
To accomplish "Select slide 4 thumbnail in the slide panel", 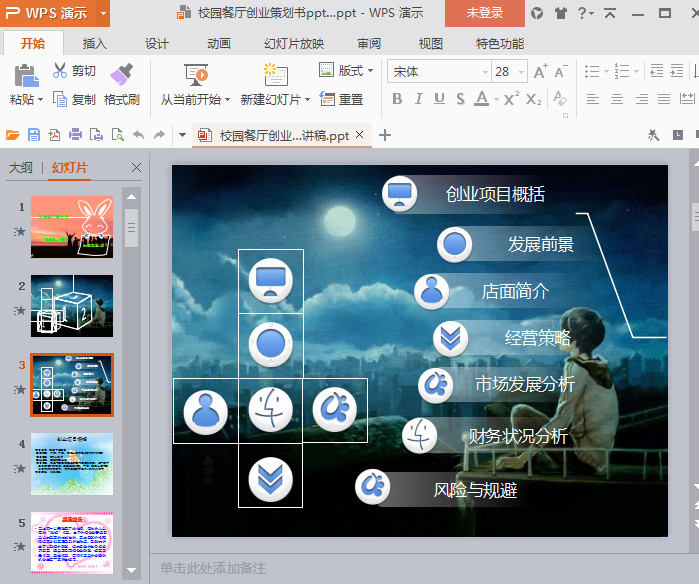I will 72,463.
